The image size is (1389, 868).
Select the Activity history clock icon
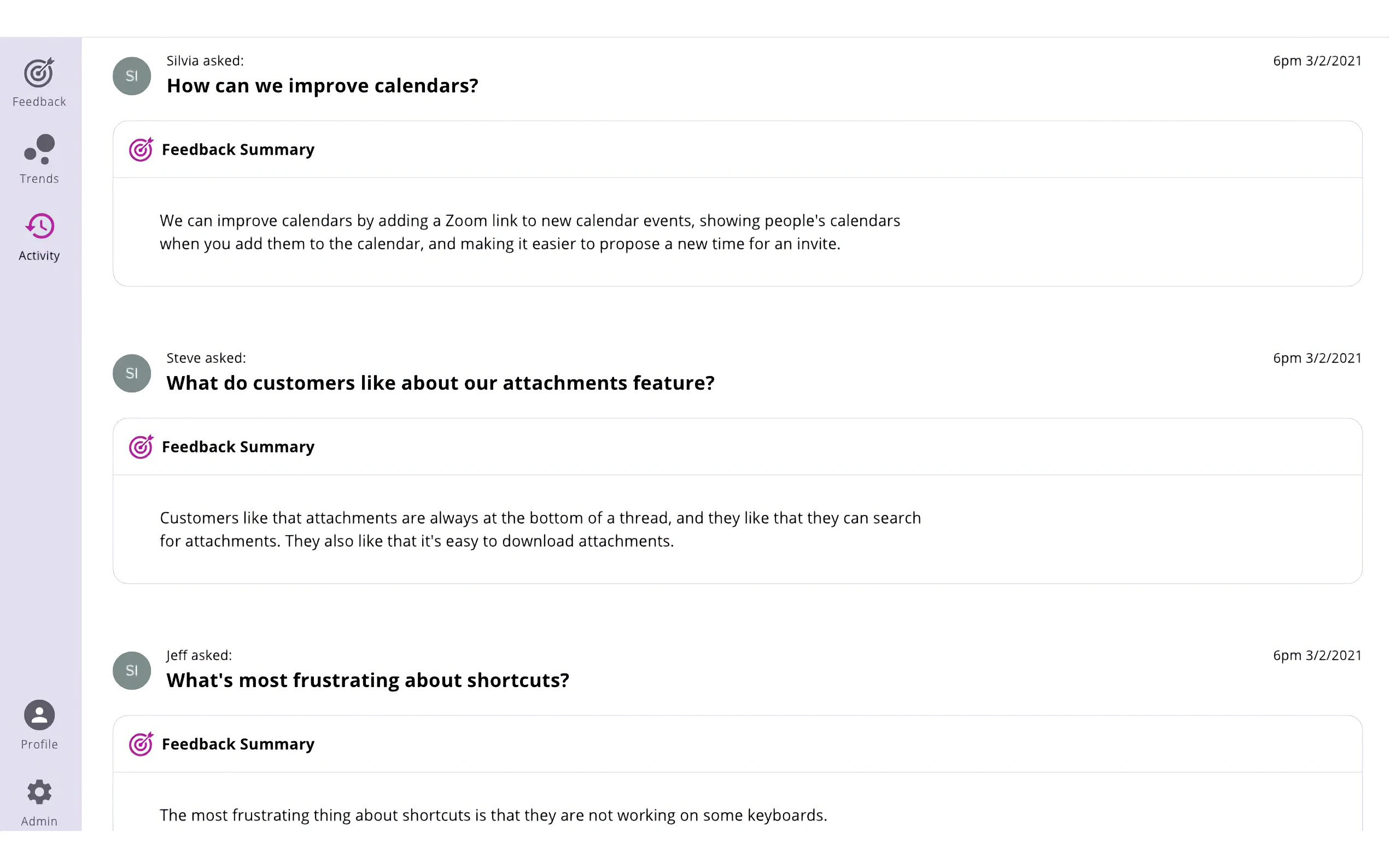39,226
